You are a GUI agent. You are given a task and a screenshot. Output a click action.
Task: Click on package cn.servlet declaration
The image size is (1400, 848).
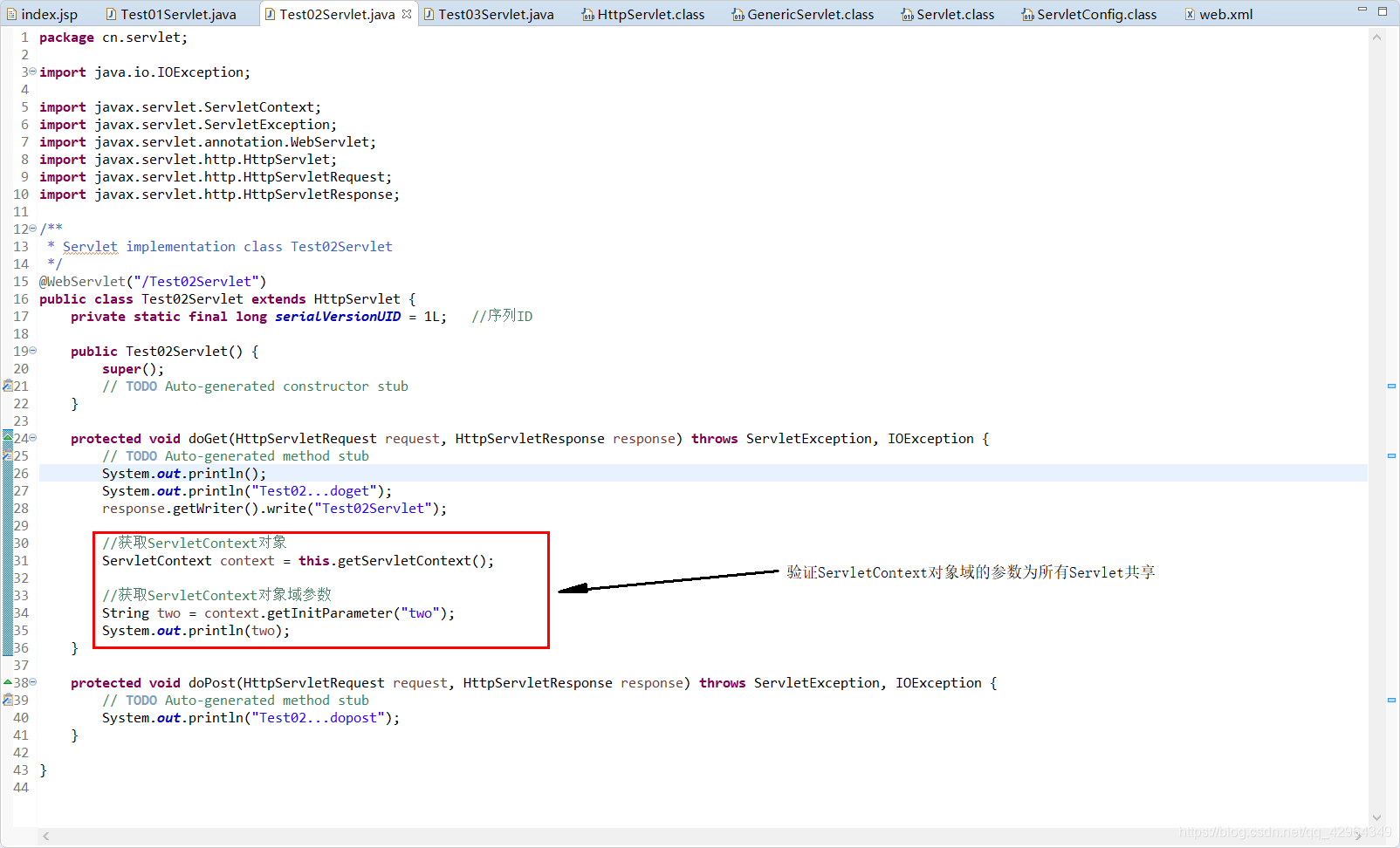[x=113, y=37]
